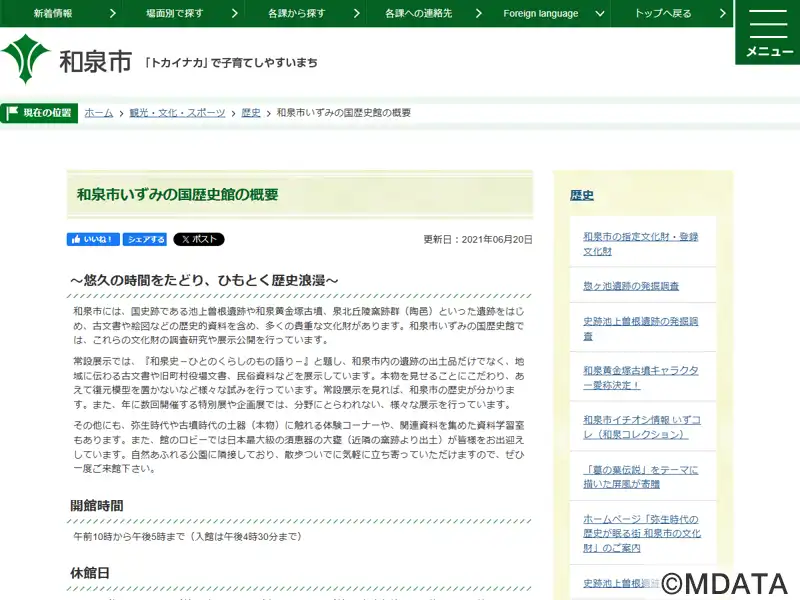Click the 歴史 breadcrumb link
The height and width of the screenshot is (600, 800).
251,113
